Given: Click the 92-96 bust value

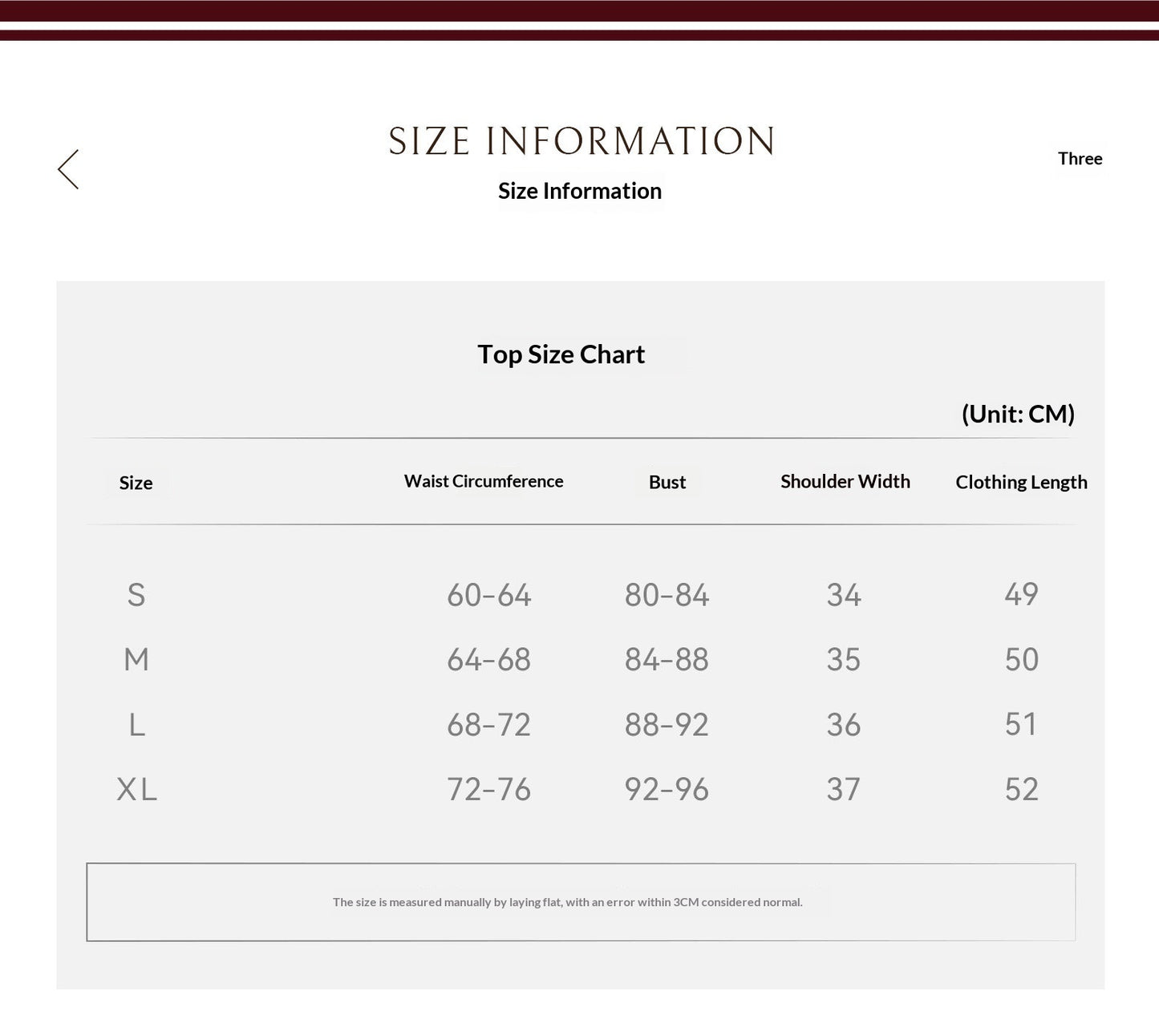Looking at the screenshot, I should [x=667, y=790].
